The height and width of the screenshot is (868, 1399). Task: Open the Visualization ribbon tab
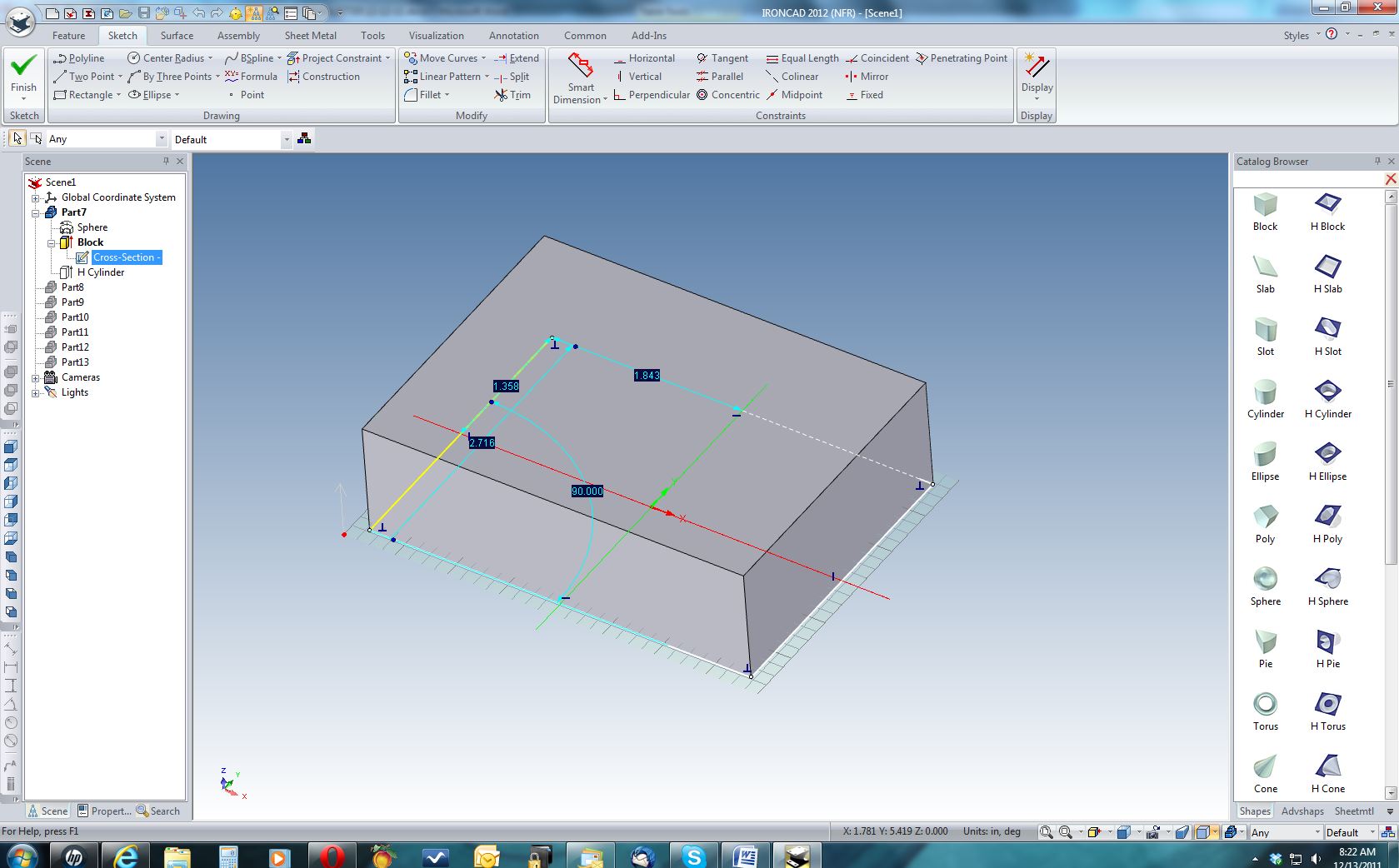[x=436, y=36]
